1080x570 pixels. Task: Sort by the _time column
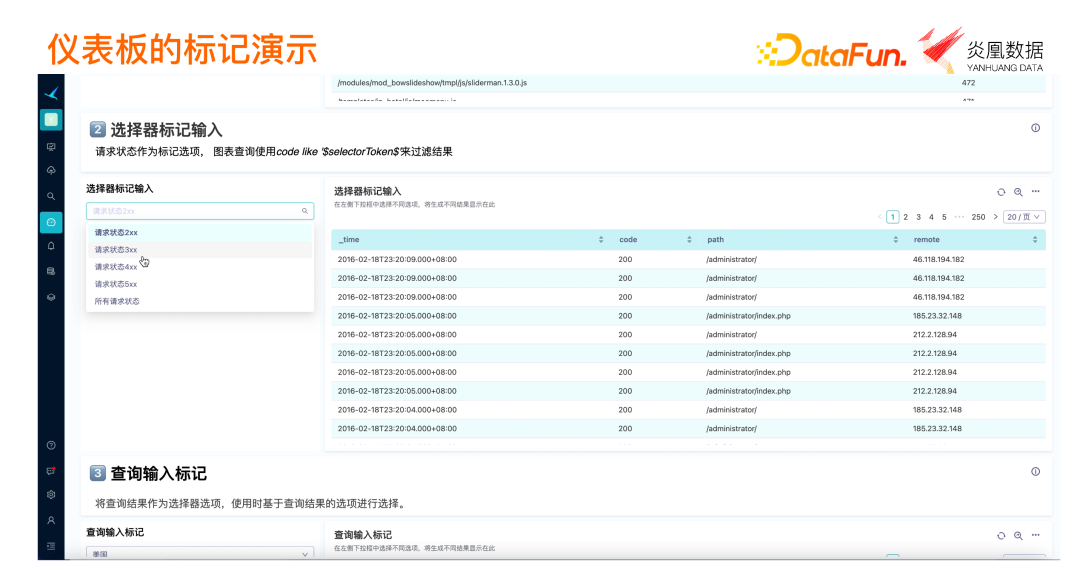tap(601, 240)
